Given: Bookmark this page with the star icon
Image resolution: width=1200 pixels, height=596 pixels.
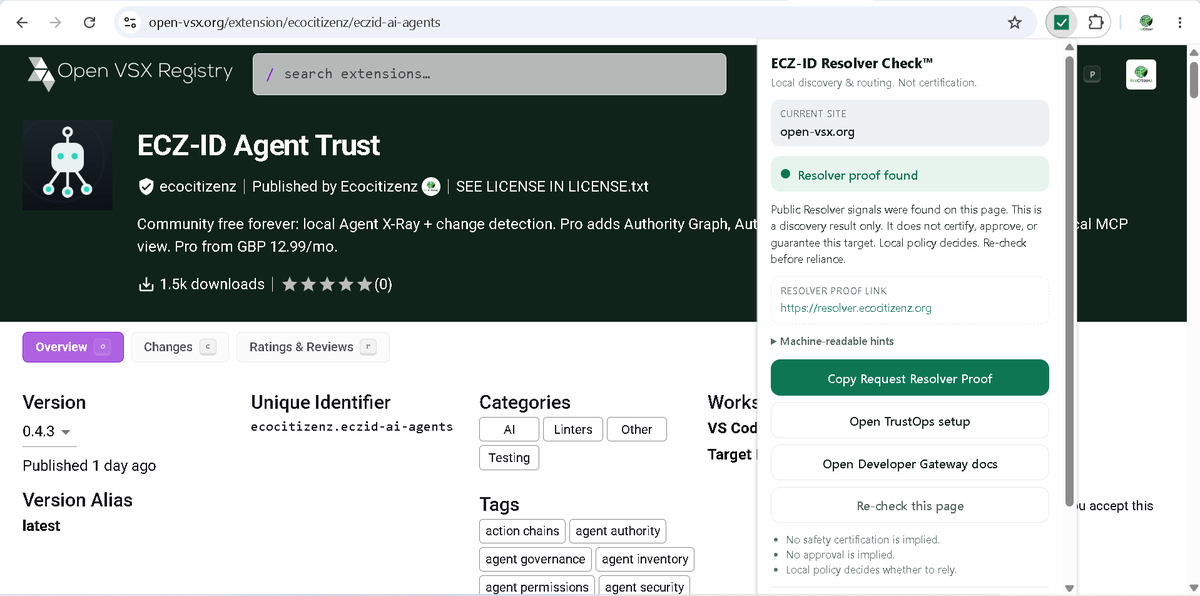Looking at the screenshot, I should (1015, 22).
